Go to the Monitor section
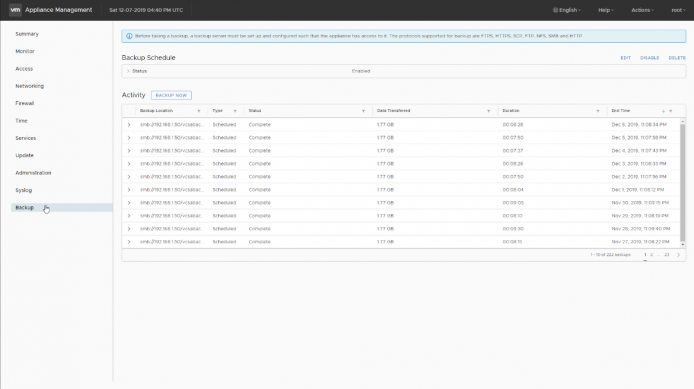 25,51
